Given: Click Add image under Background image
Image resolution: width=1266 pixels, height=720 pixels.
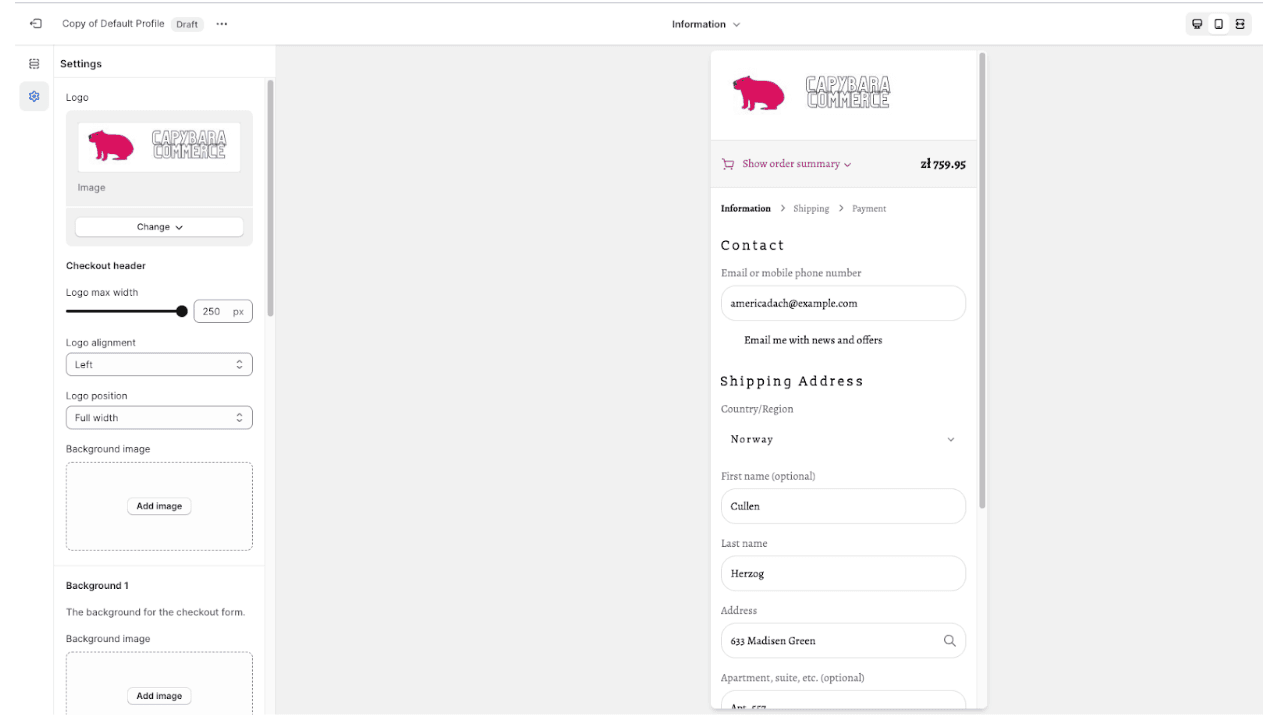Looking at the screenshot, I should tap(158, 506).
